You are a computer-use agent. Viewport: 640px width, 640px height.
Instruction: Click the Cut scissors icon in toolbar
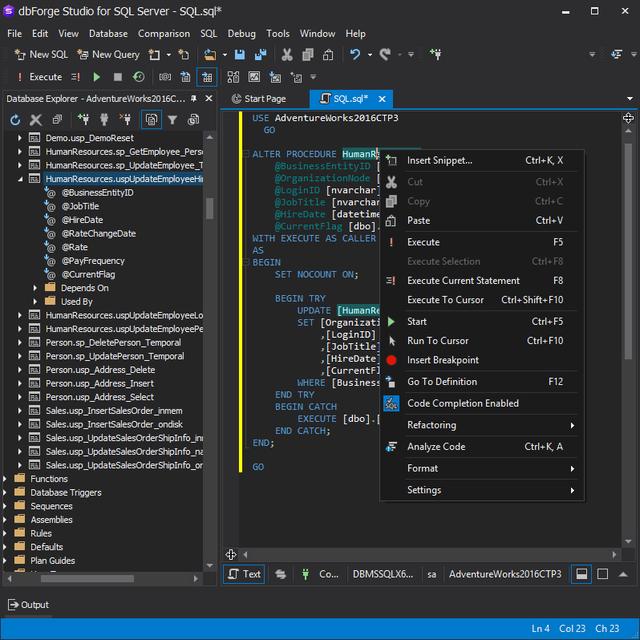click(287, 54)
